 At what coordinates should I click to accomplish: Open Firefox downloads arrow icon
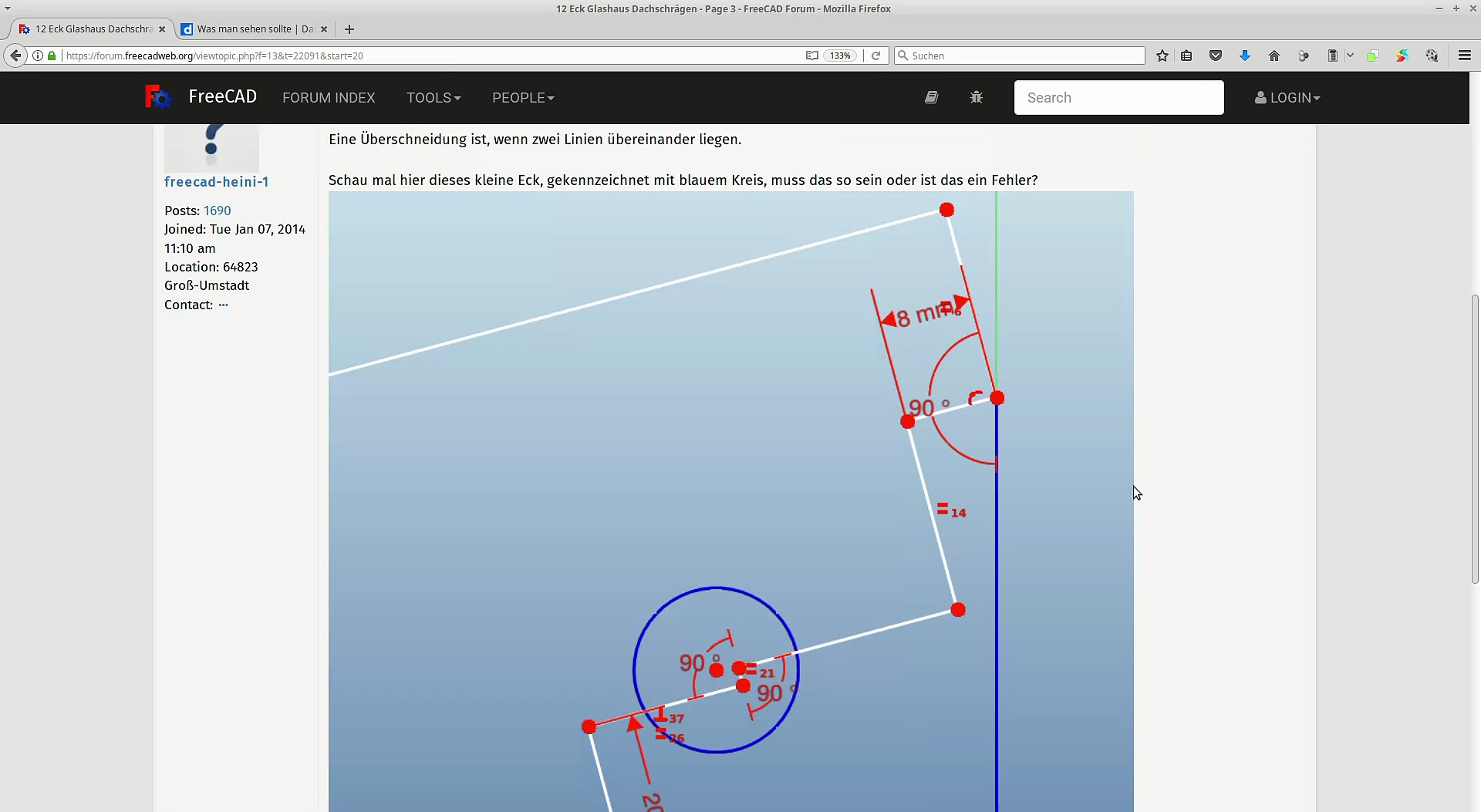[1244, 56]
